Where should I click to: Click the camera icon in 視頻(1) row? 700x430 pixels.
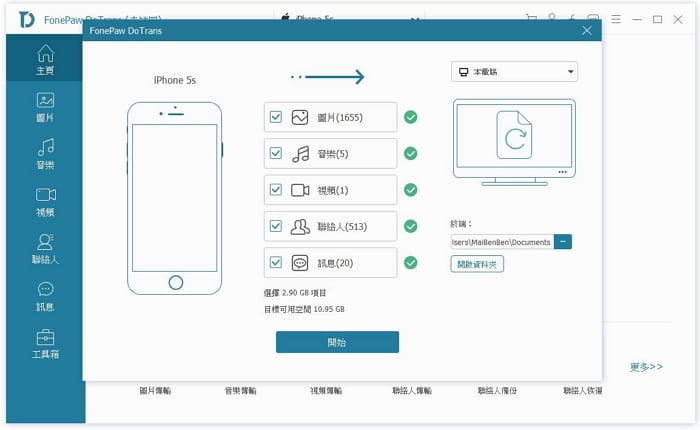[x=300, y=190]
